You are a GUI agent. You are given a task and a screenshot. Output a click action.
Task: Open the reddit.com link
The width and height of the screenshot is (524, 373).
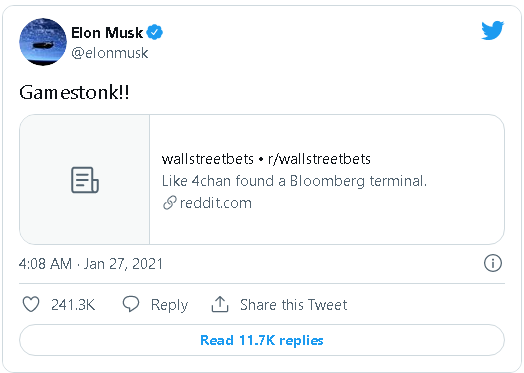pos(216,203)
